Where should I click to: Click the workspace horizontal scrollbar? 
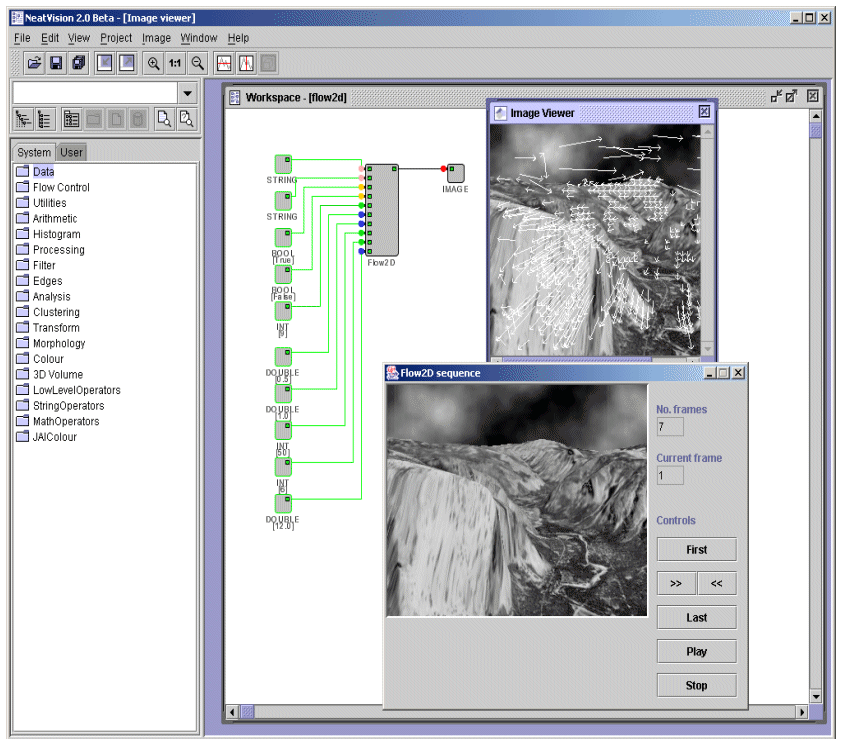500,712
